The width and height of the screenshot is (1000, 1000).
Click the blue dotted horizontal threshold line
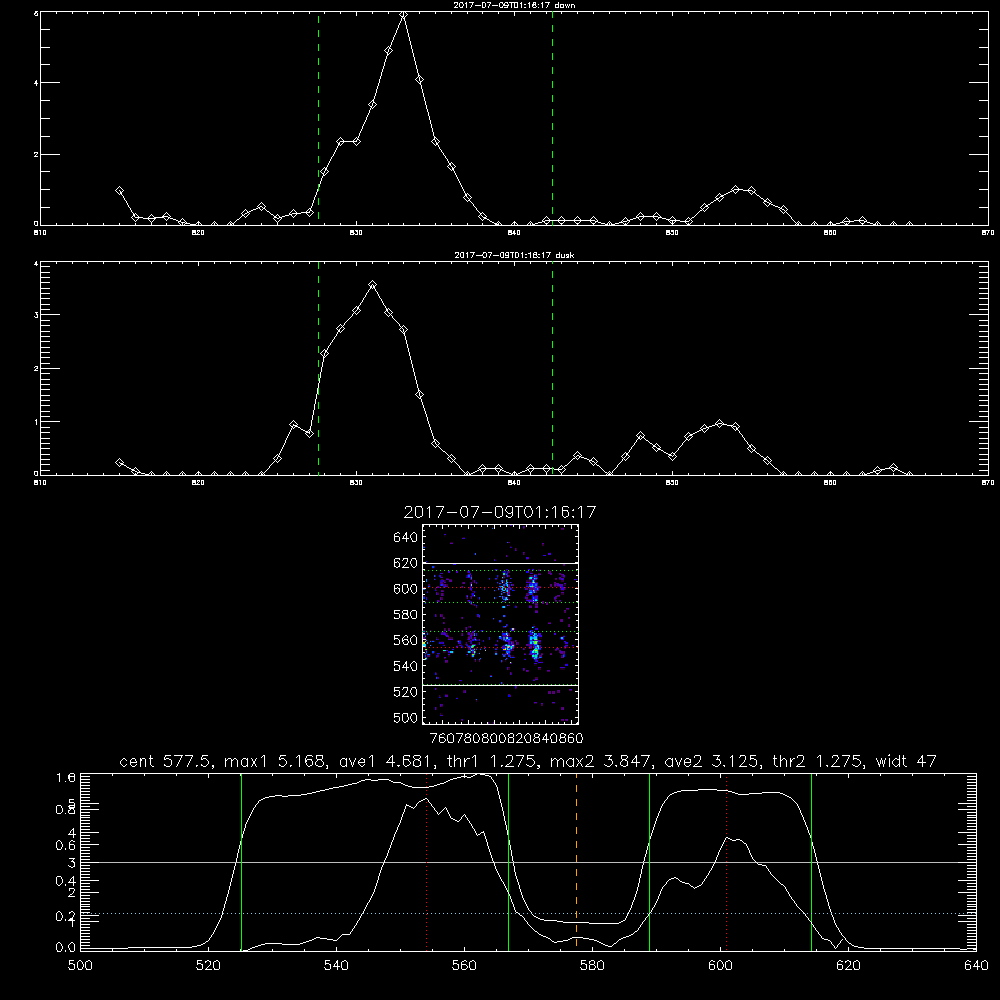point(528,913)
